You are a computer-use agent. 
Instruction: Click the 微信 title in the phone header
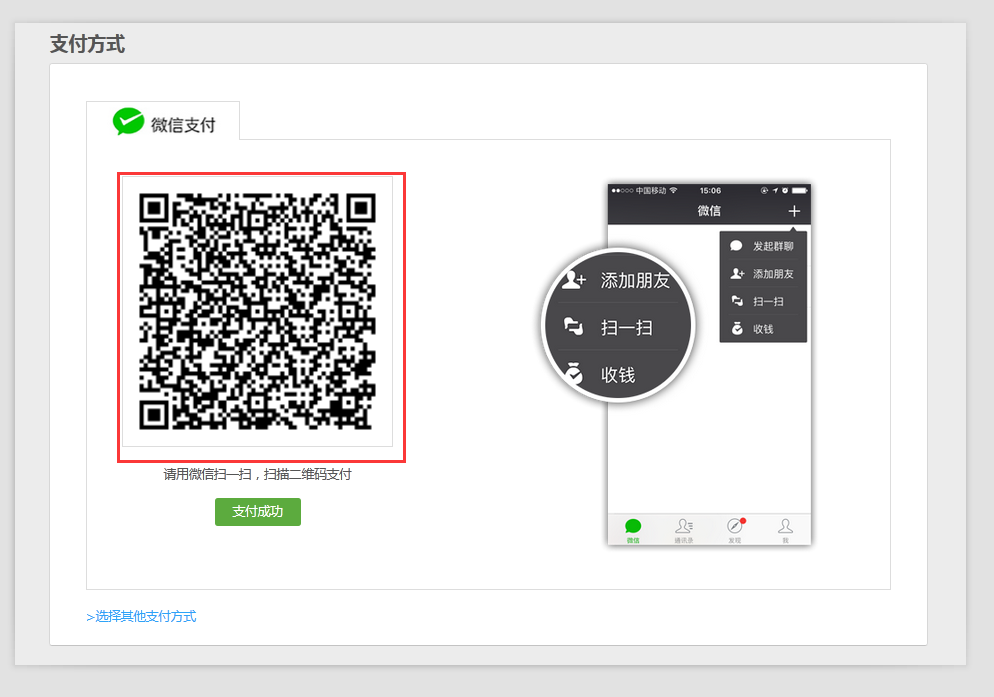[x=709, y=211]
